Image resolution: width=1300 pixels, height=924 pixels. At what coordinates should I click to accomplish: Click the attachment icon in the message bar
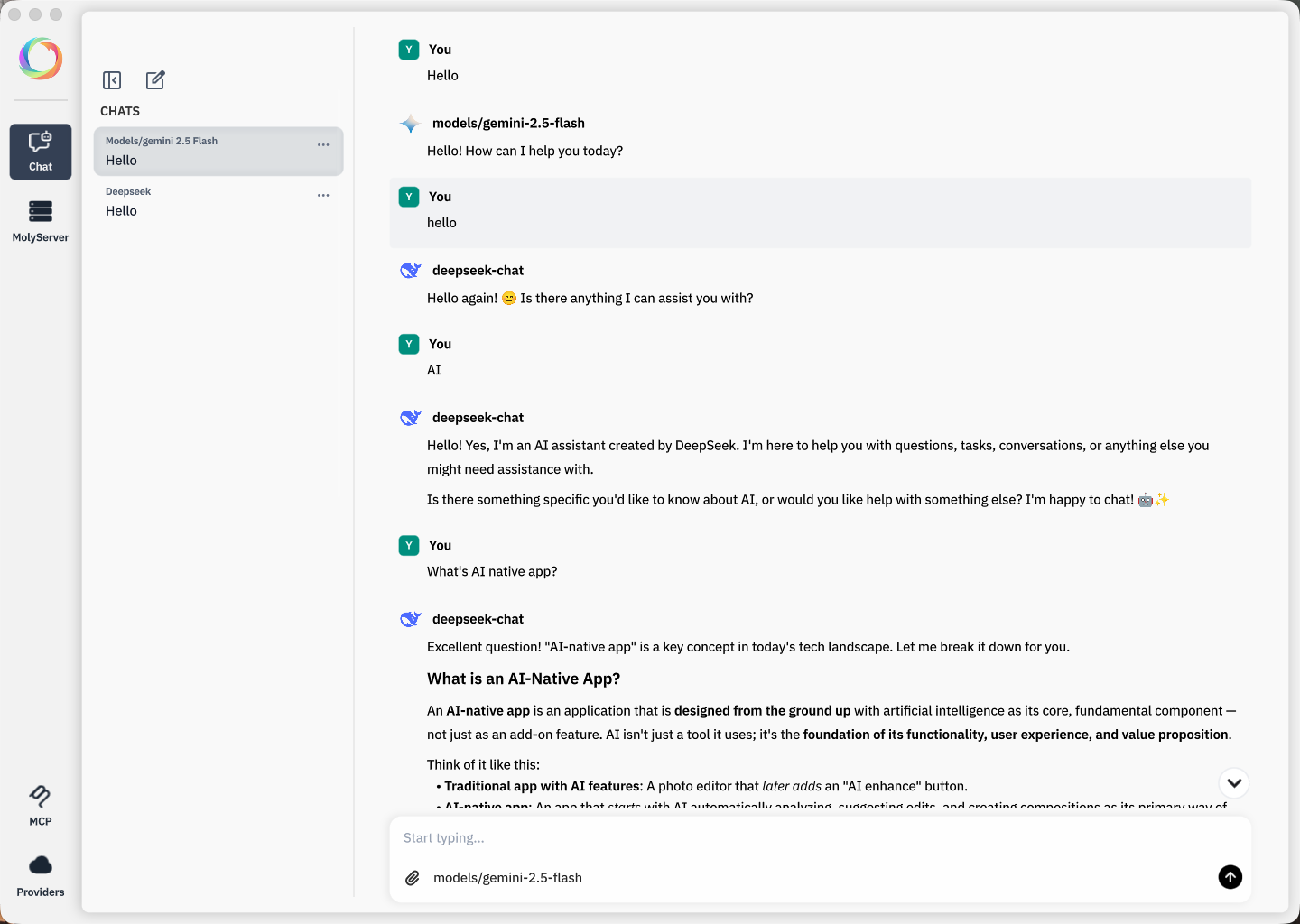point(413,877)
